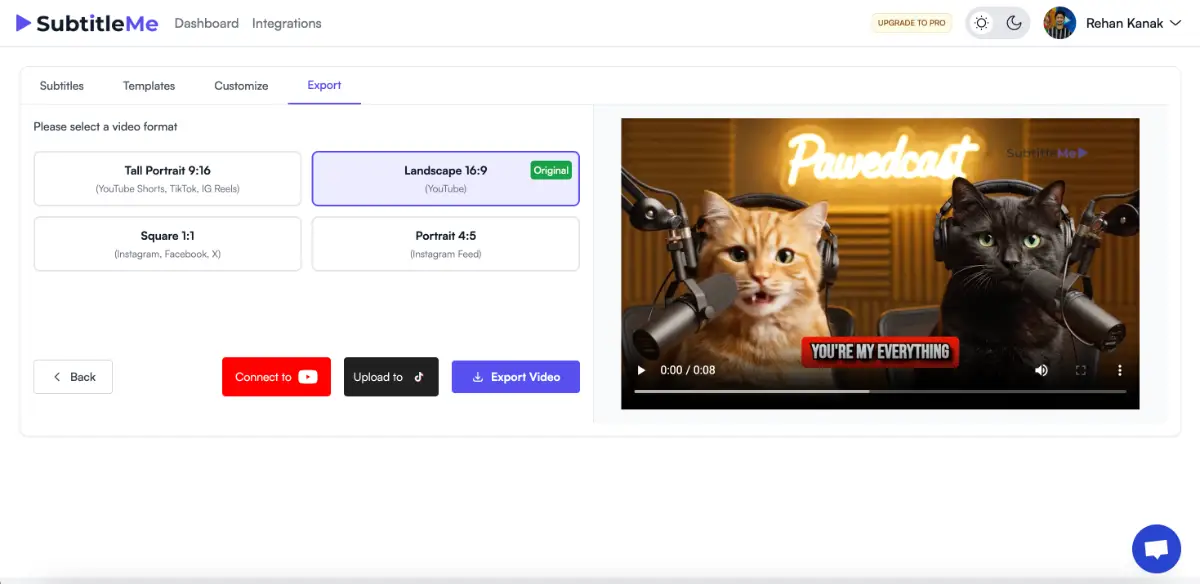Select Tall Portrait 9:16 format
The height and width of the screenshot is (584, 1200).
coord(168,178)
